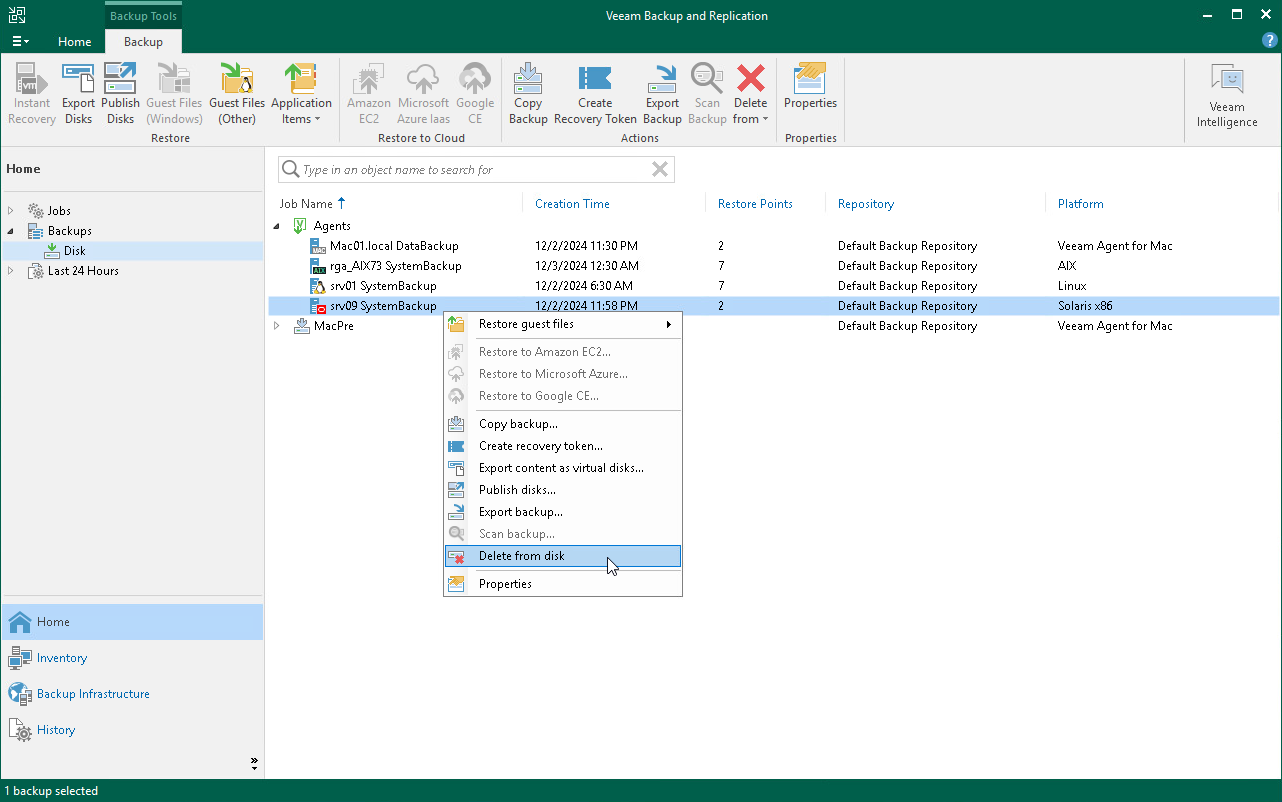The image size is (1282, 802).
Task: Launch Veeam Intelligence
Action: (x=1227, y=93)
